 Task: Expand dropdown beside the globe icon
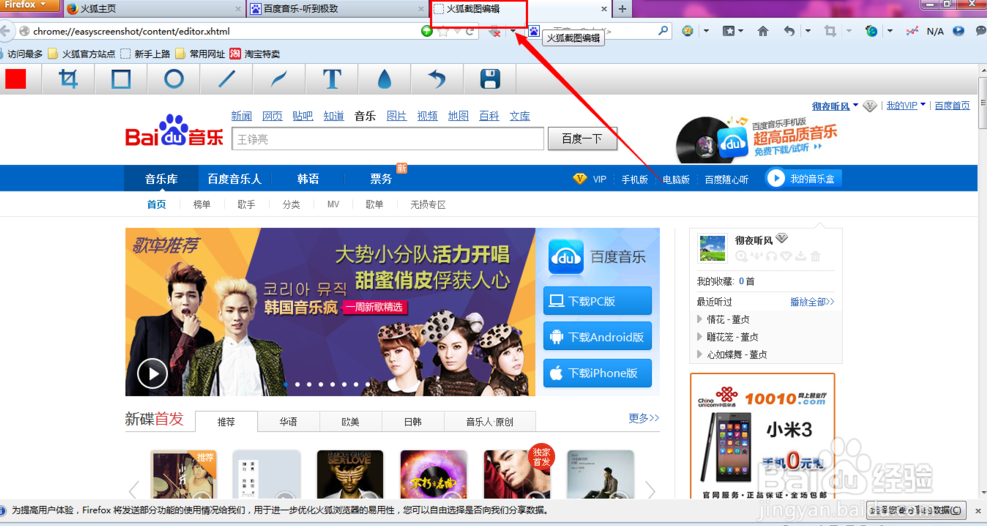pos(889,31)
